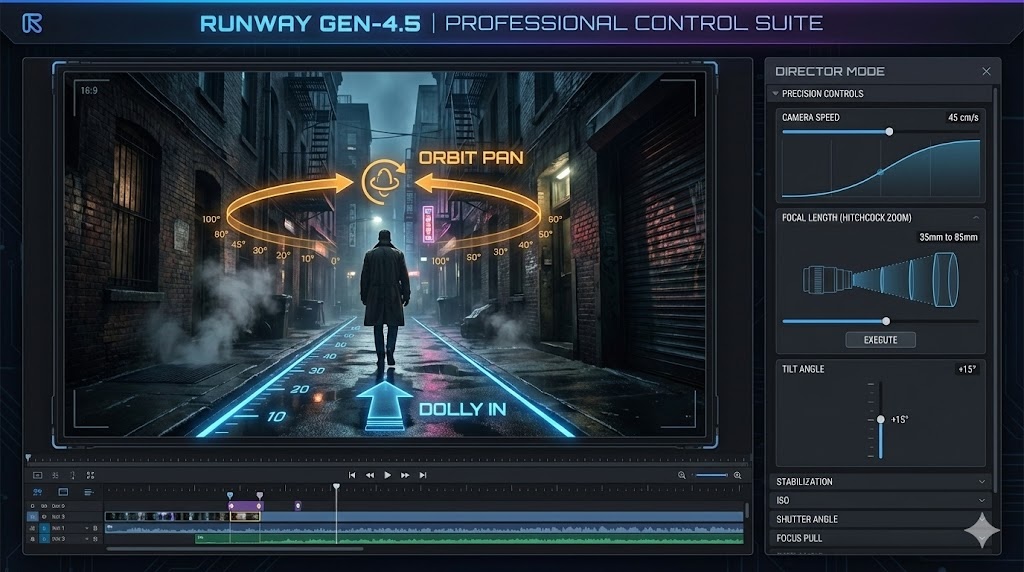Click the fast-forward transport icon
The image size is (1024, 572).
[x=405, y=475]
